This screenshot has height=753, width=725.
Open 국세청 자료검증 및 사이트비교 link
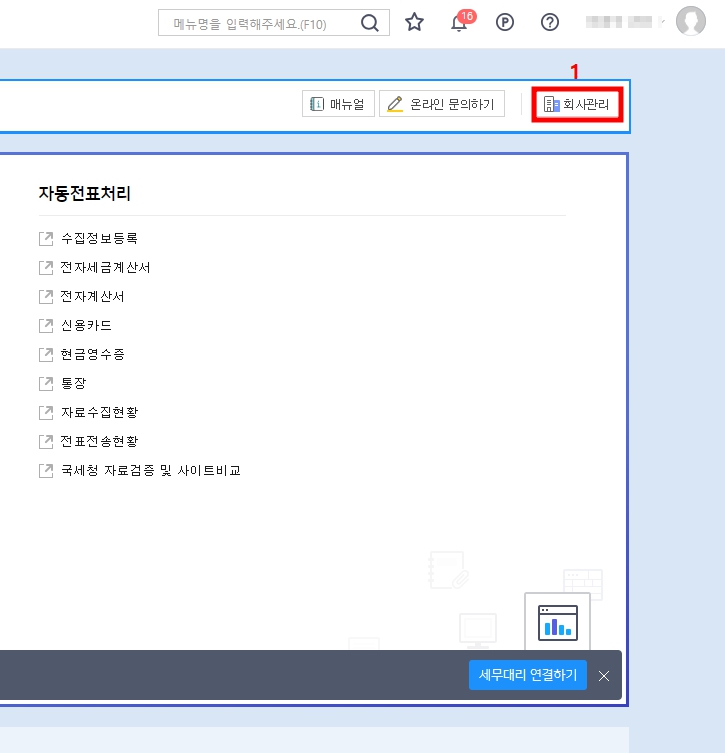click(x=151, y=470)
